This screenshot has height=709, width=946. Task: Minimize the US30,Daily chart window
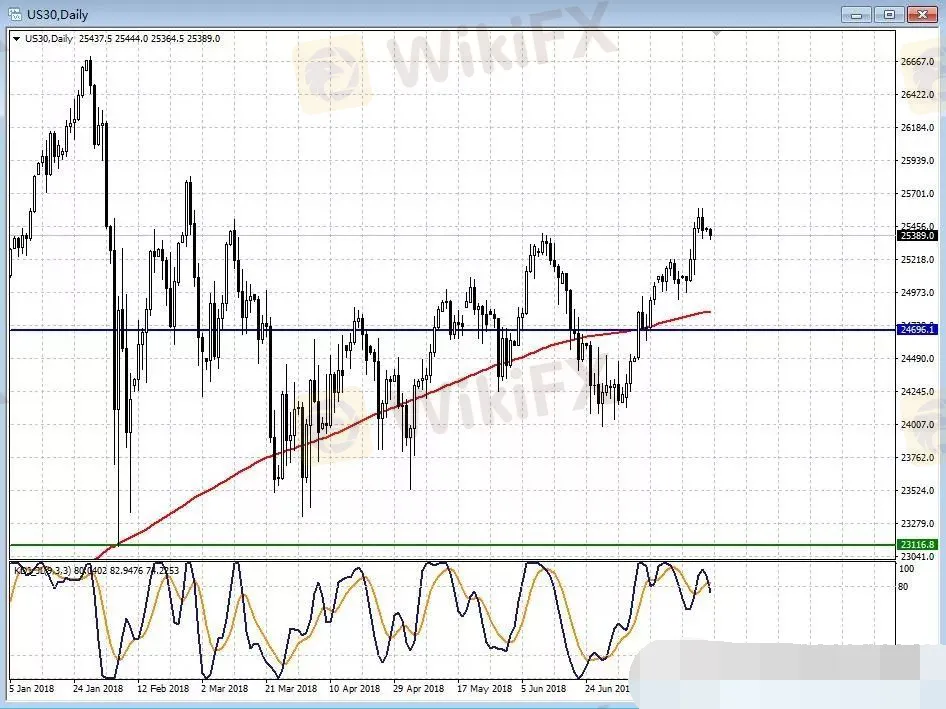coord(856,14)
